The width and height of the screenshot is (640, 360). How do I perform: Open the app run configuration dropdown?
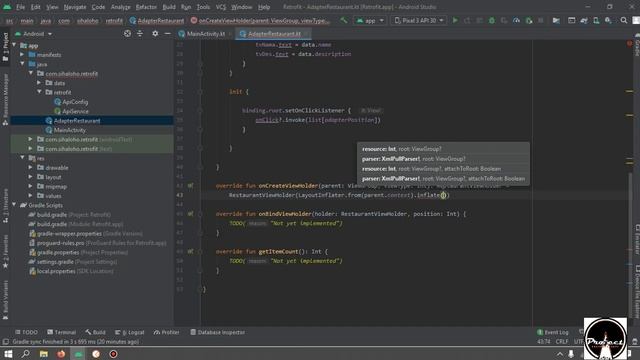[x=370, y=20]
